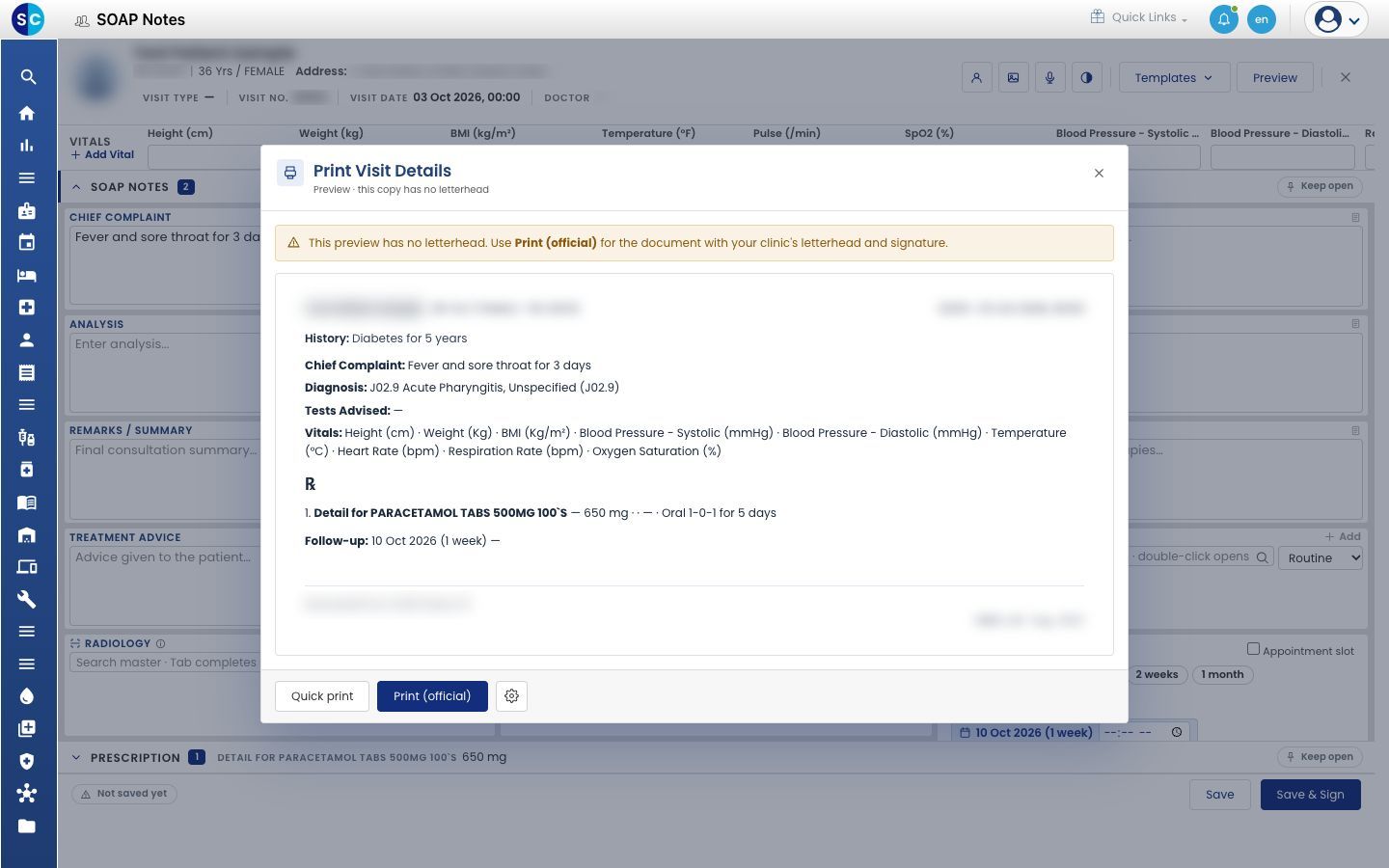Expand the Prescription section chevron
The width and height of the screenshot is (1389, 868).
click(x=76, y=758)
